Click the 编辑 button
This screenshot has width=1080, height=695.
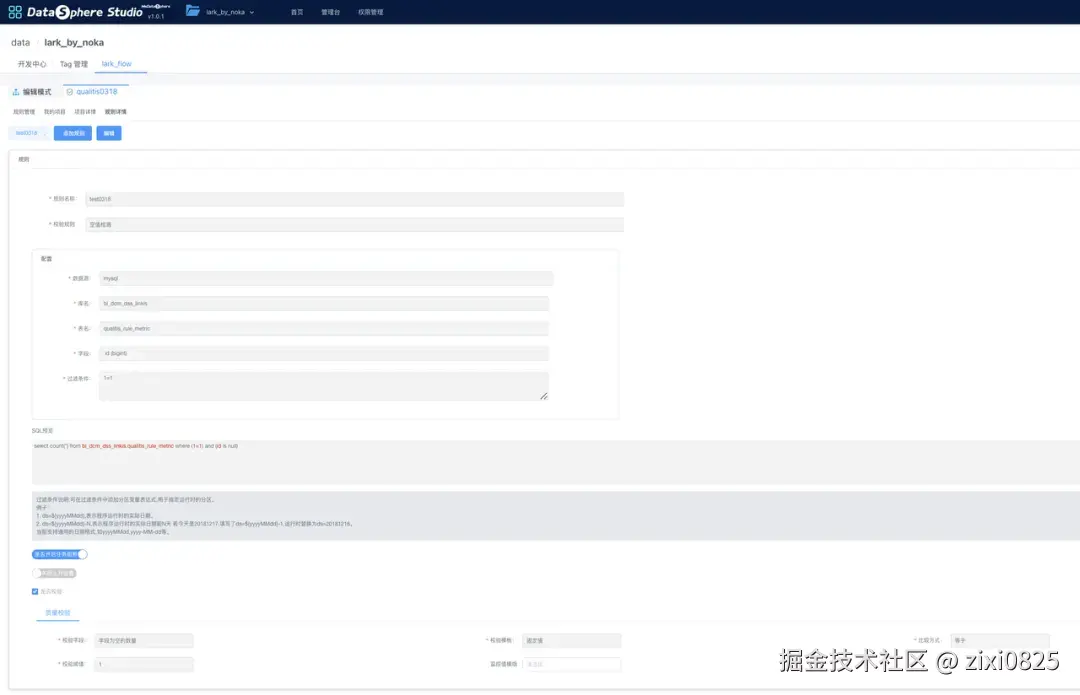(108, 132)
